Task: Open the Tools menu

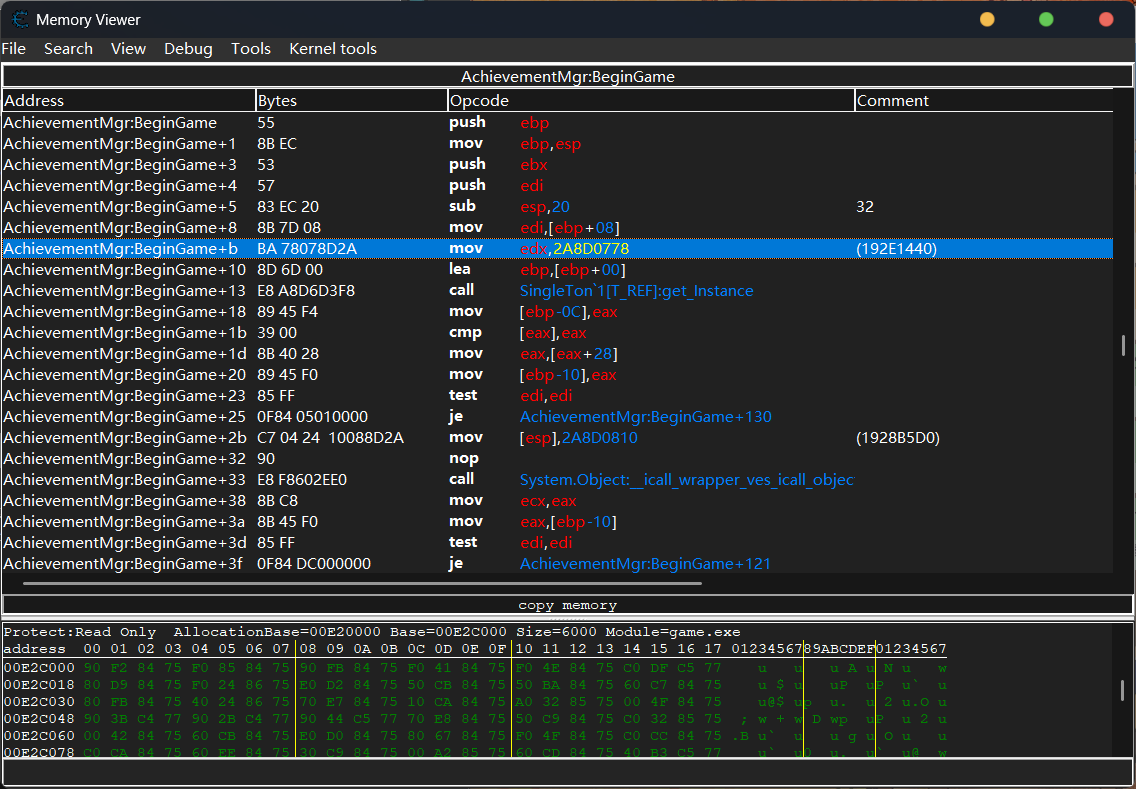Action: pos(251,49)
